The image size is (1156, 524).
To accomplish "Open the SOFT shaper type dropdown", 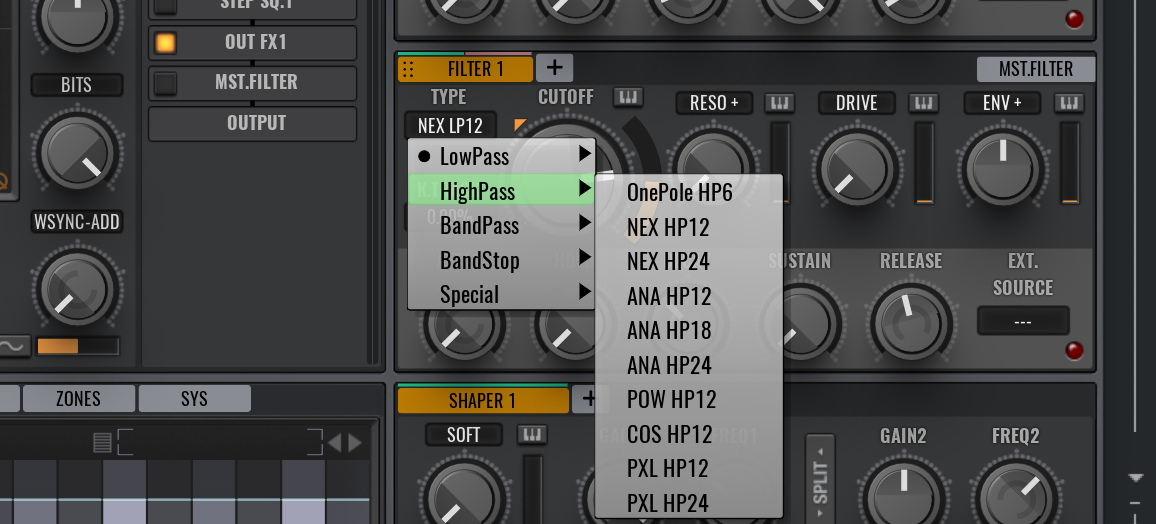I will (x=464, y=435).
